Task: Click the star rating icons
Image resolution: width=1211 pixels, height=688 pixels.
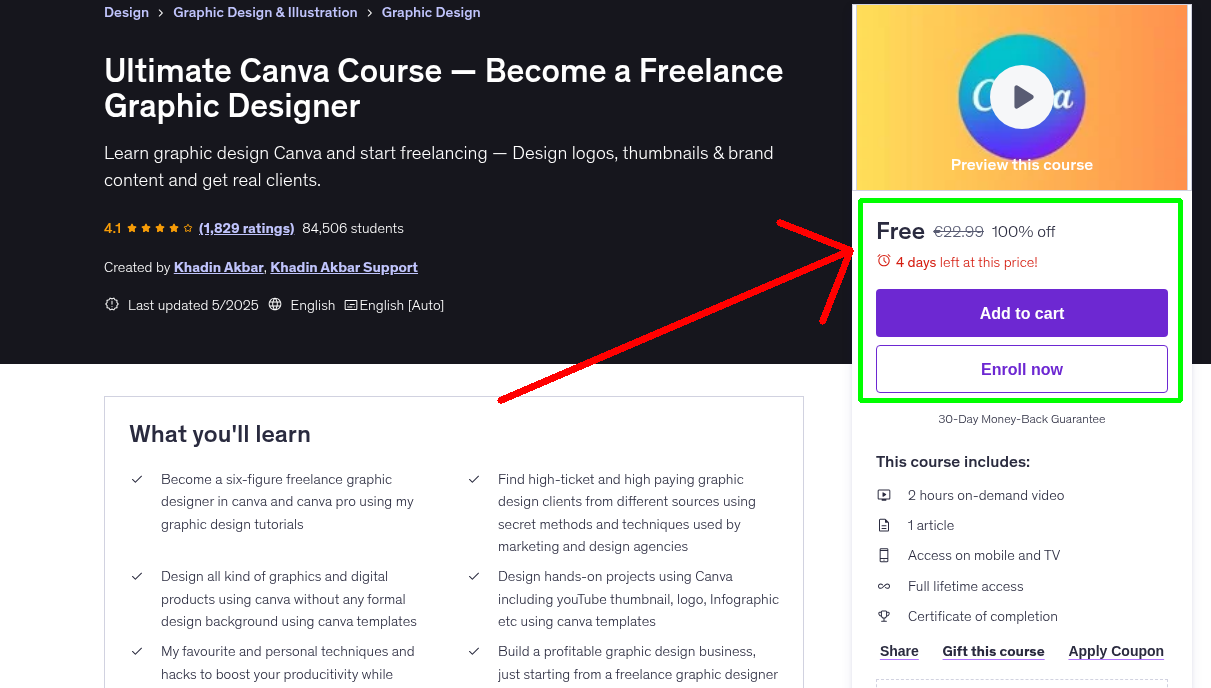Action: click(159, 228)
